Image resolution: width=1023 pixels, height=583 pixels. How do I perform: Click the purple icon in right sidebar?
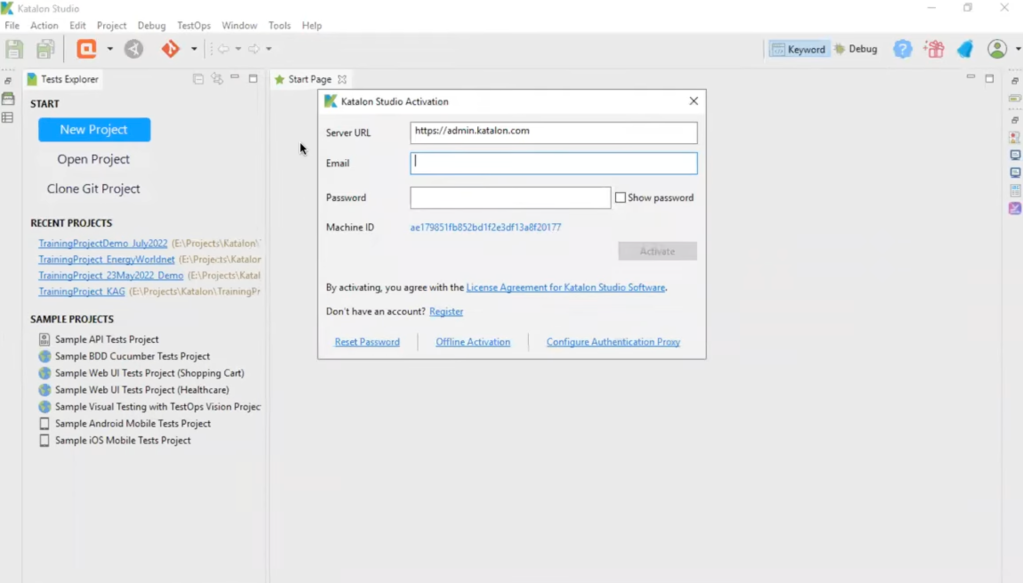1015,208
